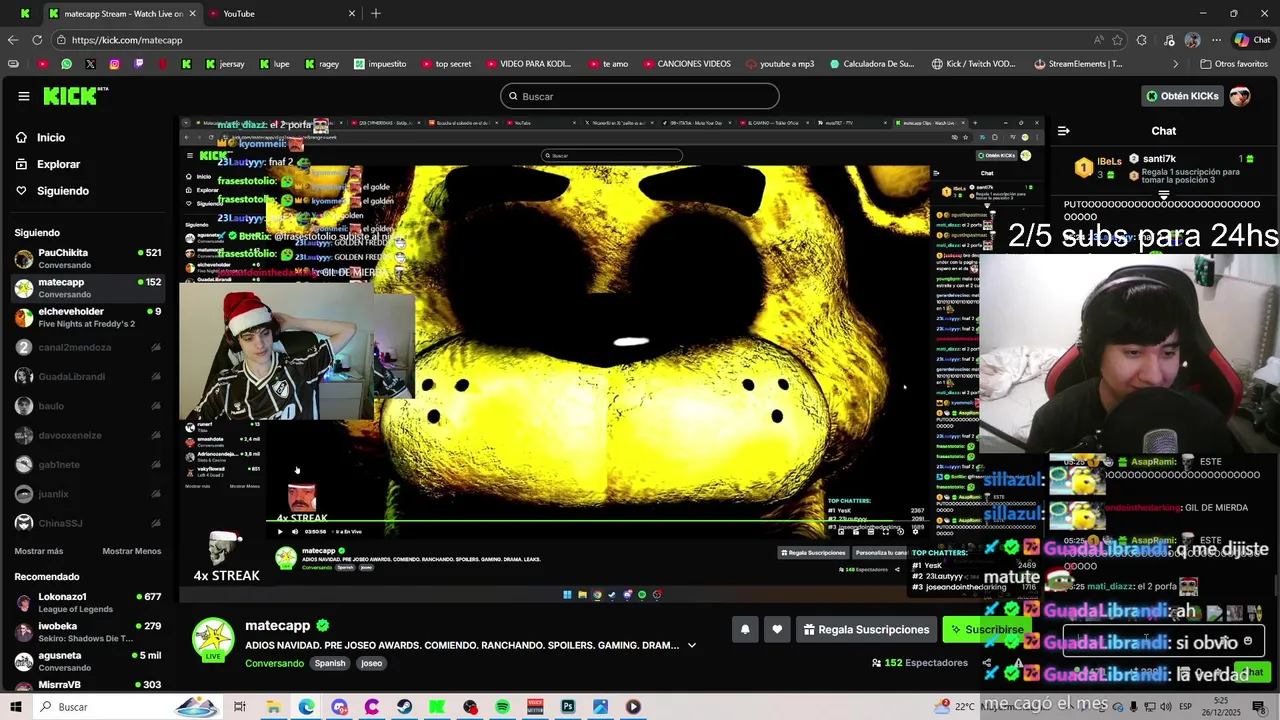The width and height of the screenshot is (1280, 720).
Task: Open the Otros favoritos folder
Action: [1233, 64]
